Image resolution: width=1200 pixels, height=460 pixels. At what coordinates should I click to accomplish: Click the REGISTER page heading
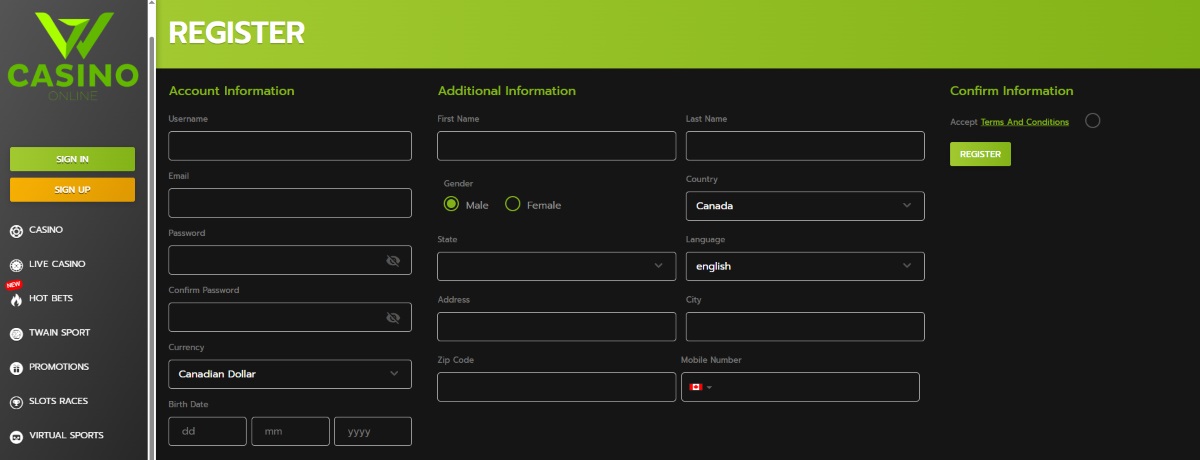click(x=236, y=33)
